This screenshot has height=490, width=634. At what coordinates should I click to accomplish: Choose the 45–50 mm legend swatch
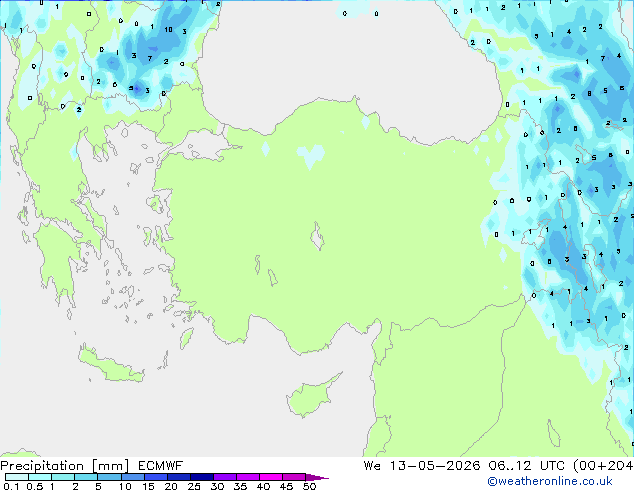click(x=294, y=477)
